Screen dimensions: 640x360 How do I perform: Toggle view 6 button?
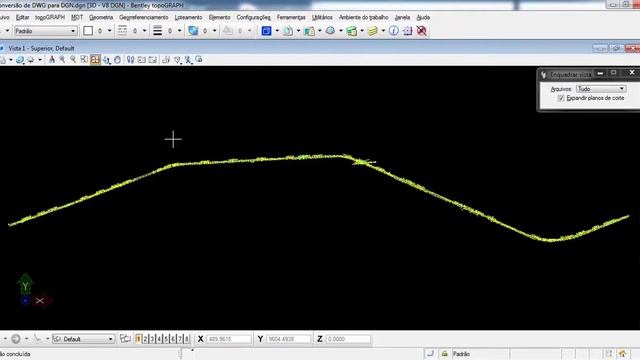173,339
